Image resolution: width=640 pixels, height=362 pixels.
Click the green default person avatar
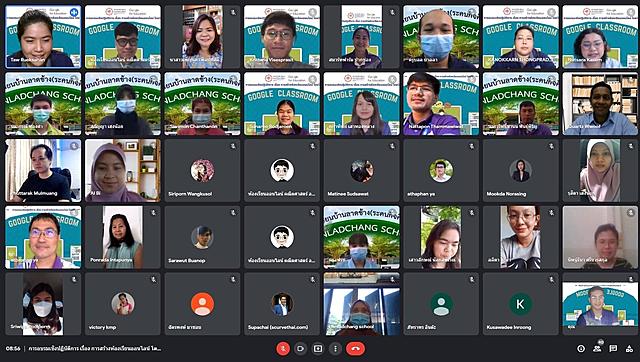point(441,304)
